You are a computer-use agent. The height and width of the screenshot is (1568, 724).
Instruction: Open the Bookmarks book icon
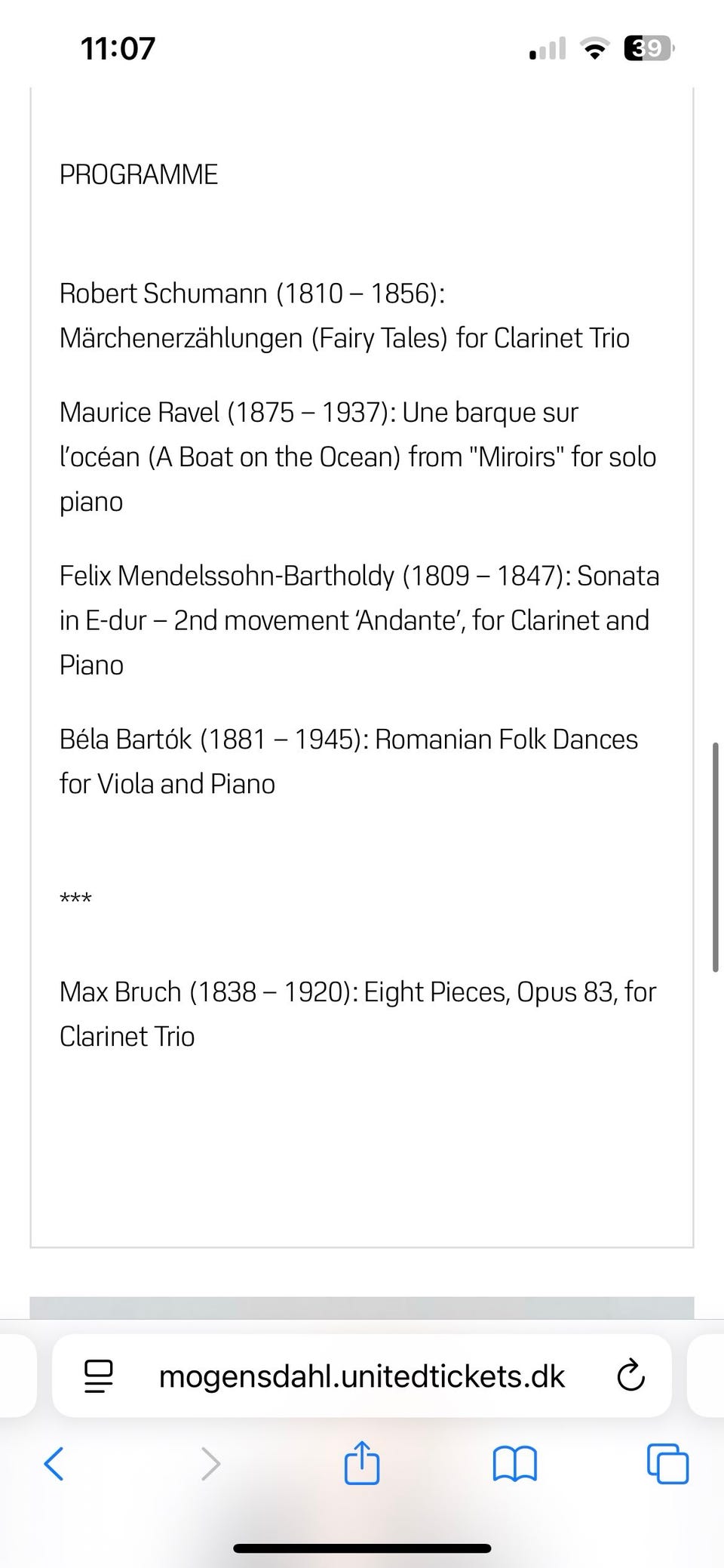pos(514,1465)
